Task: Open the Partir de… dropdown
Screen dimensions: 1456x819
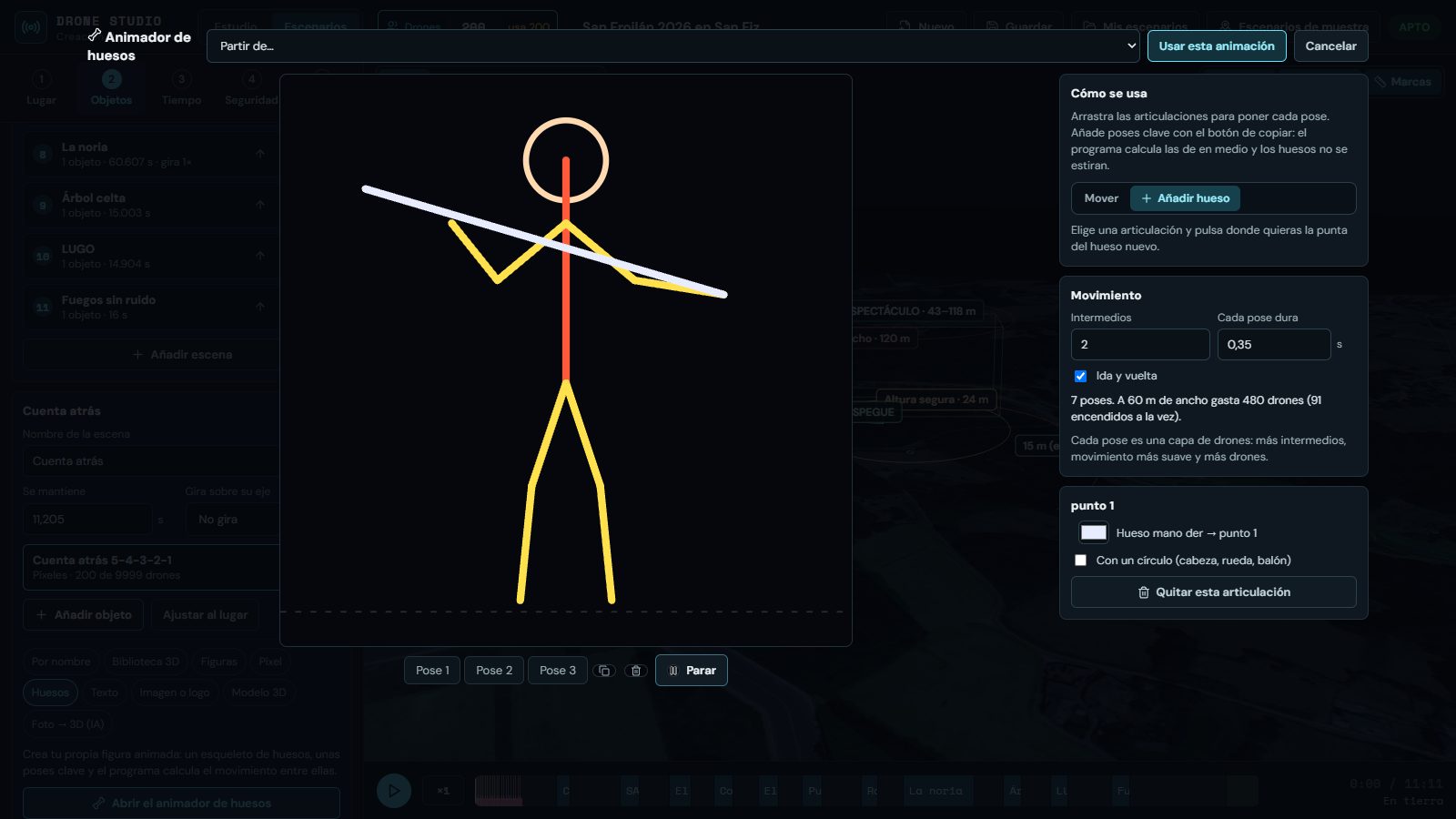Action: (x=673, y=45)
